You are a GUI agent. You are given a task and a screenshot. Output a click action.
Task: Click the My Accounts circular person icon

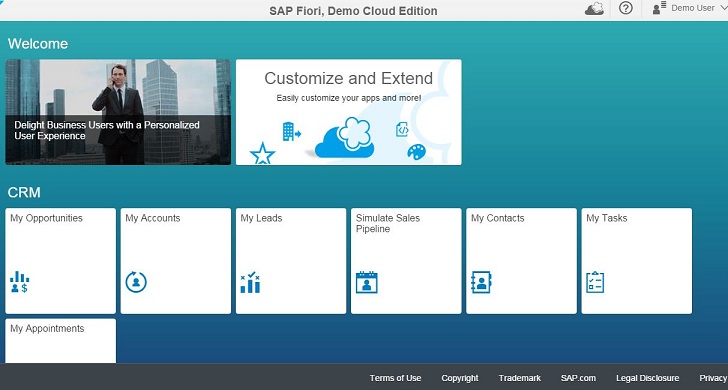(136, 282)
